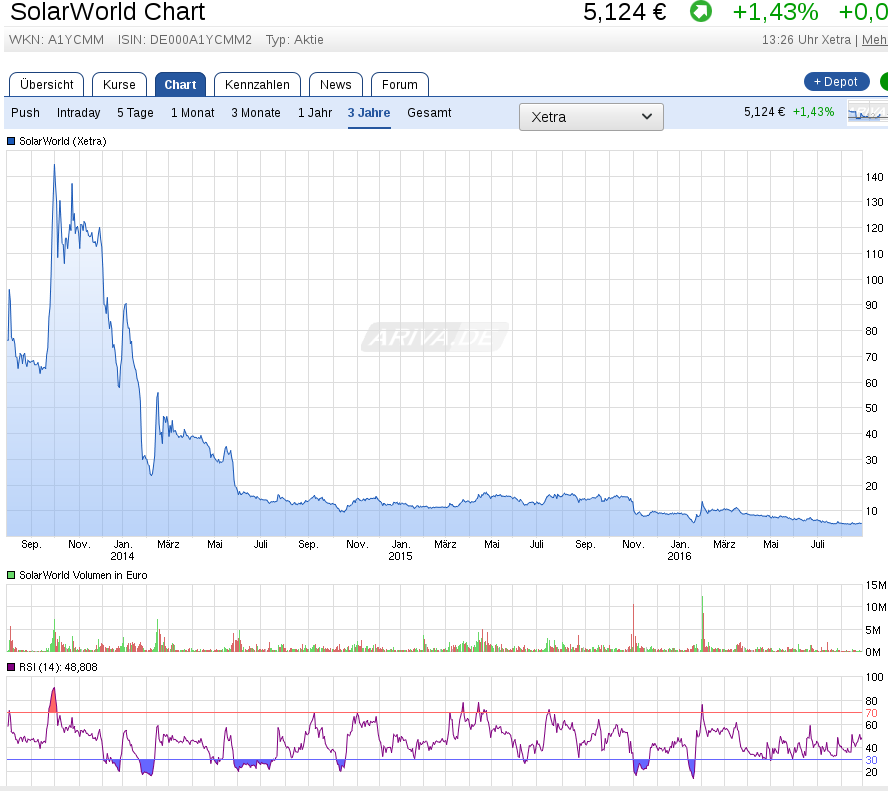
Task: Click the green up-arrow trend icon
Action: pyautogui.click(x=701, y=12)
